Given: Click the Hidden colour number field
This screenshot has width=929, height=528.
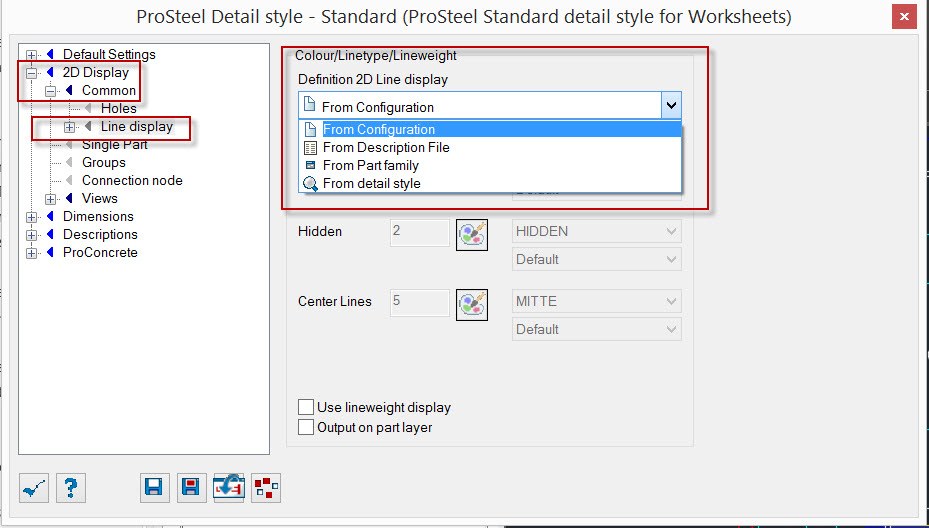Looking at the screenshot, I should point(420,232).
